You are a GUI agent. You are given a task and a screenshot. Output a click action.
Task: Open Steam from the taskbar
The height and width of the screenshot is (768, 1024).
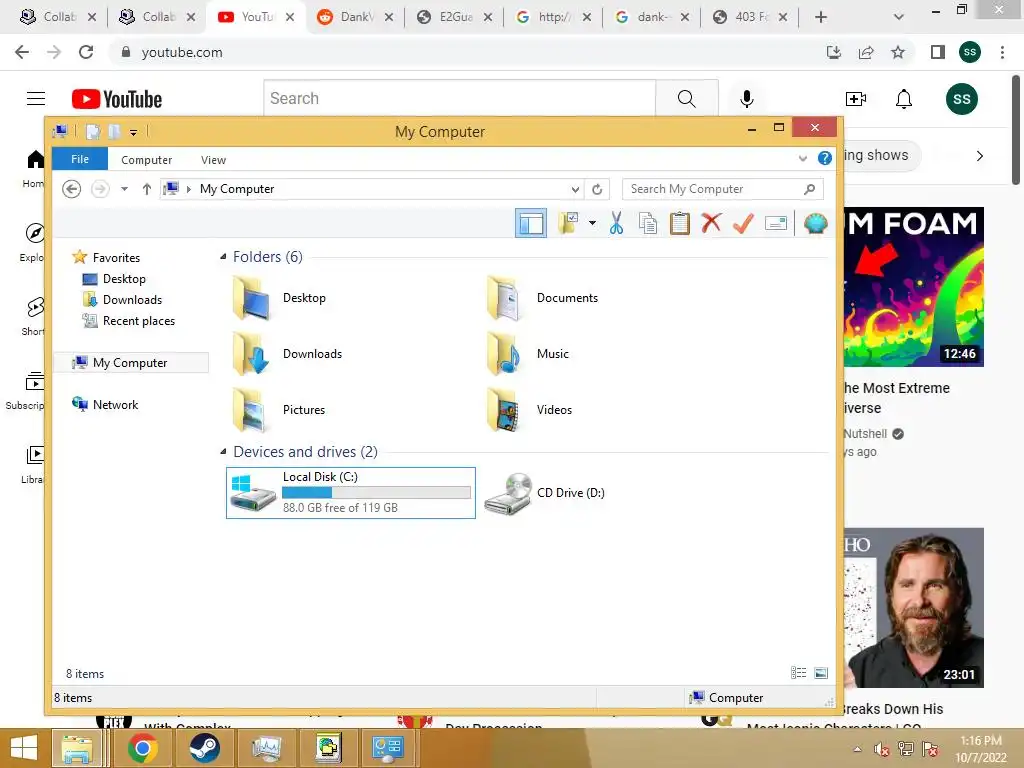pos(204,748)
